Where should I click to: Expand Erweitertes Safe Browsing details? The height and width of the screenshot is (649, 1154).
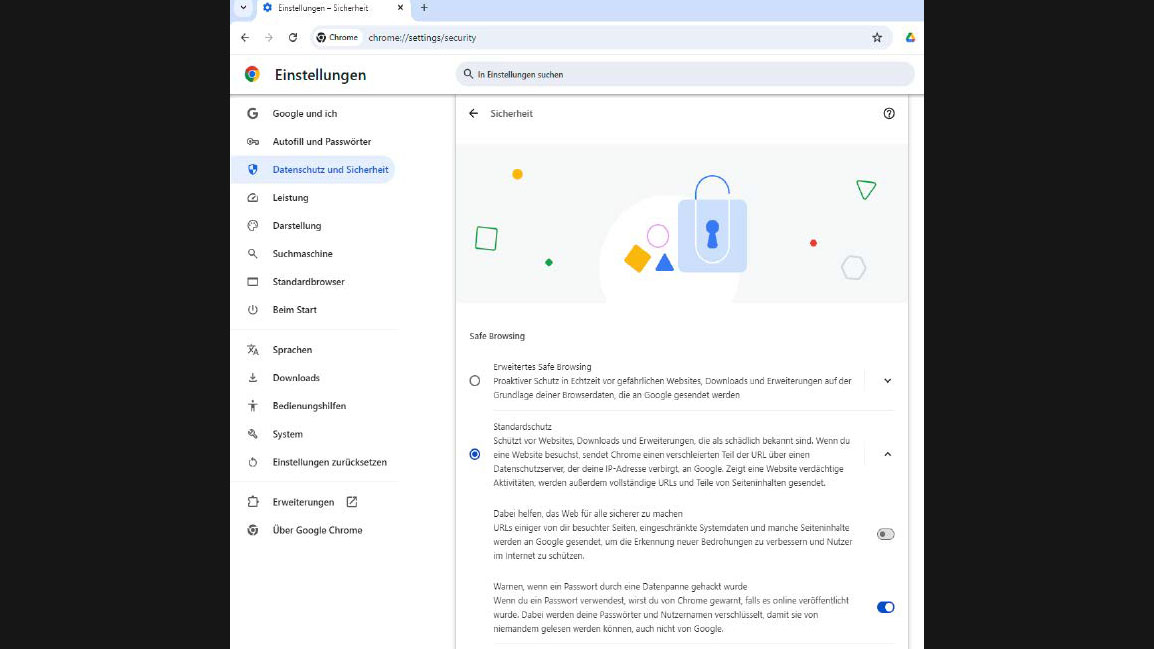[887, 380]
